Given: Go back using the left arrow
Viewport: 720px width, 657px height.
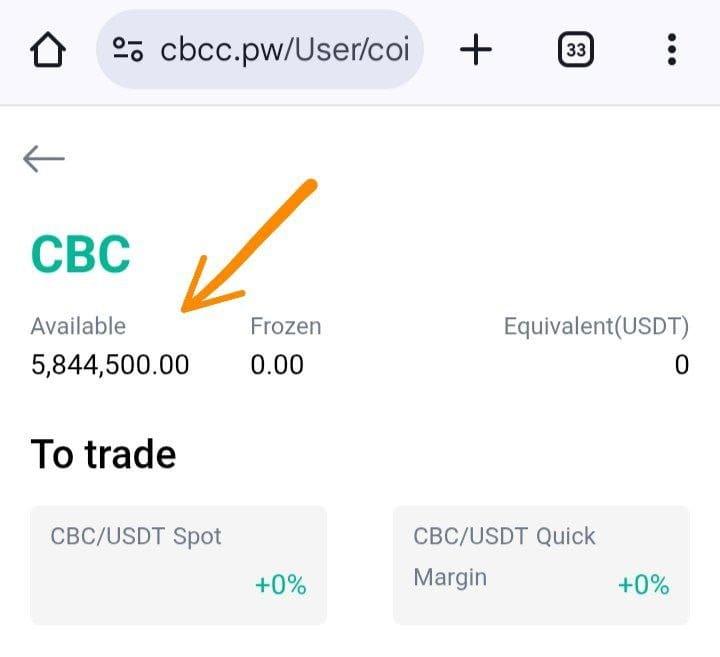Looking at the screenshot, I should pyautogui.click(x=44, y=158).
